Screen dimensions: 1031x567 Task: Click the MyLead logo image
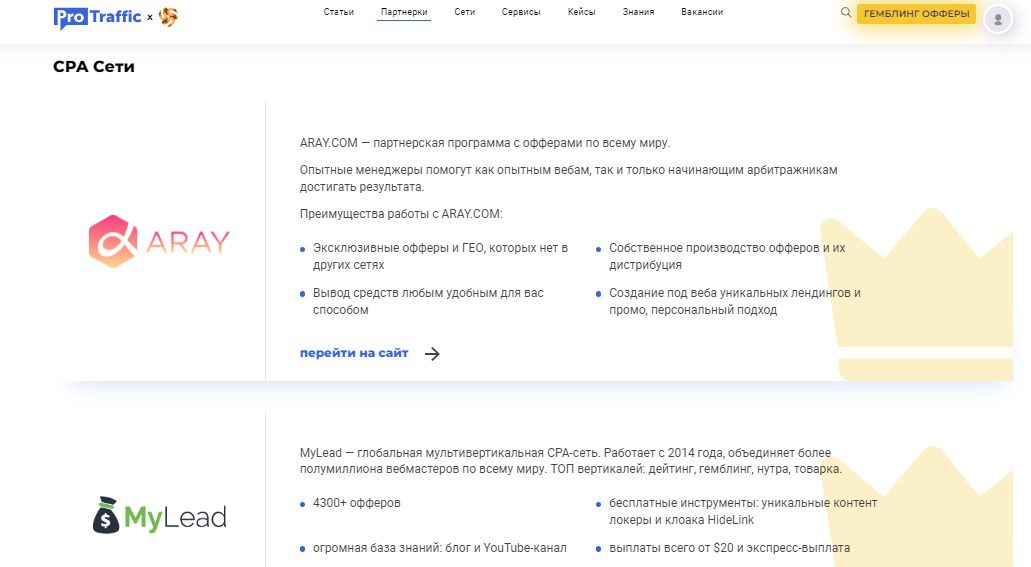(160, 515)
